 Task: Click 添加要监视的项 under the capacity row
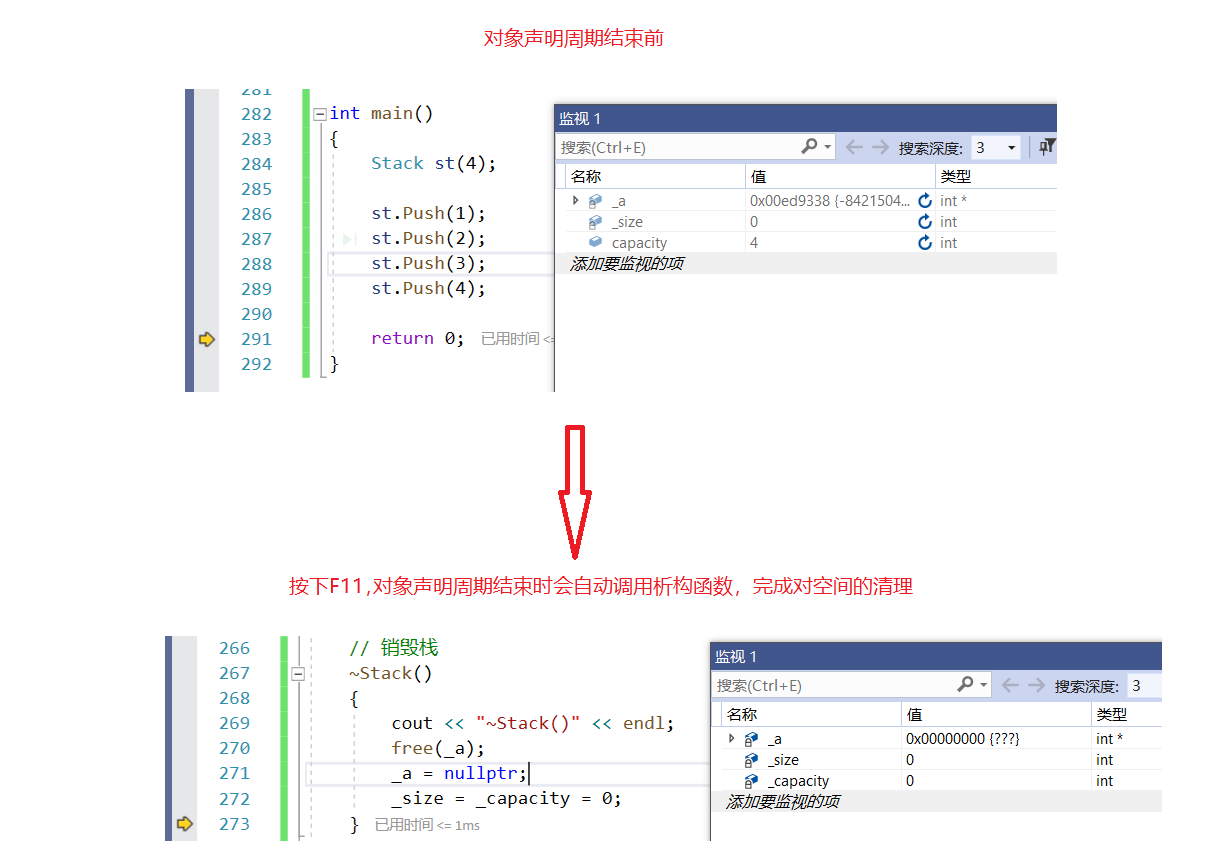(x=627, y=264)
